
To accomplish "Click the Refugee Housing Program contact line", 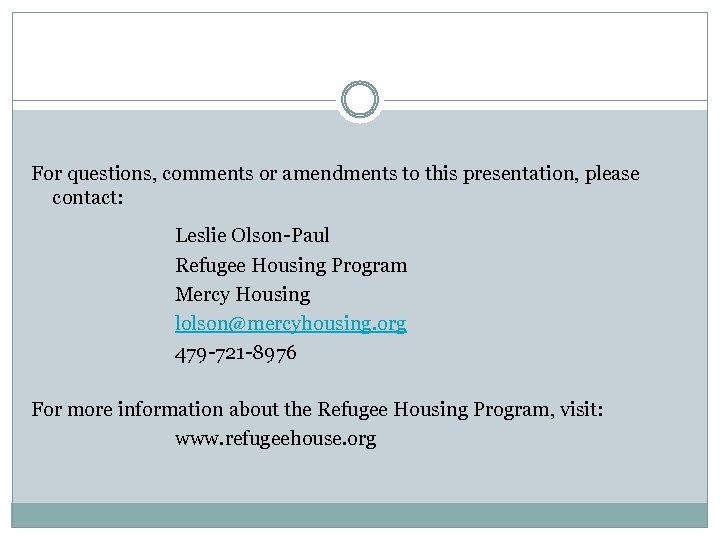I will coord(291,265).
